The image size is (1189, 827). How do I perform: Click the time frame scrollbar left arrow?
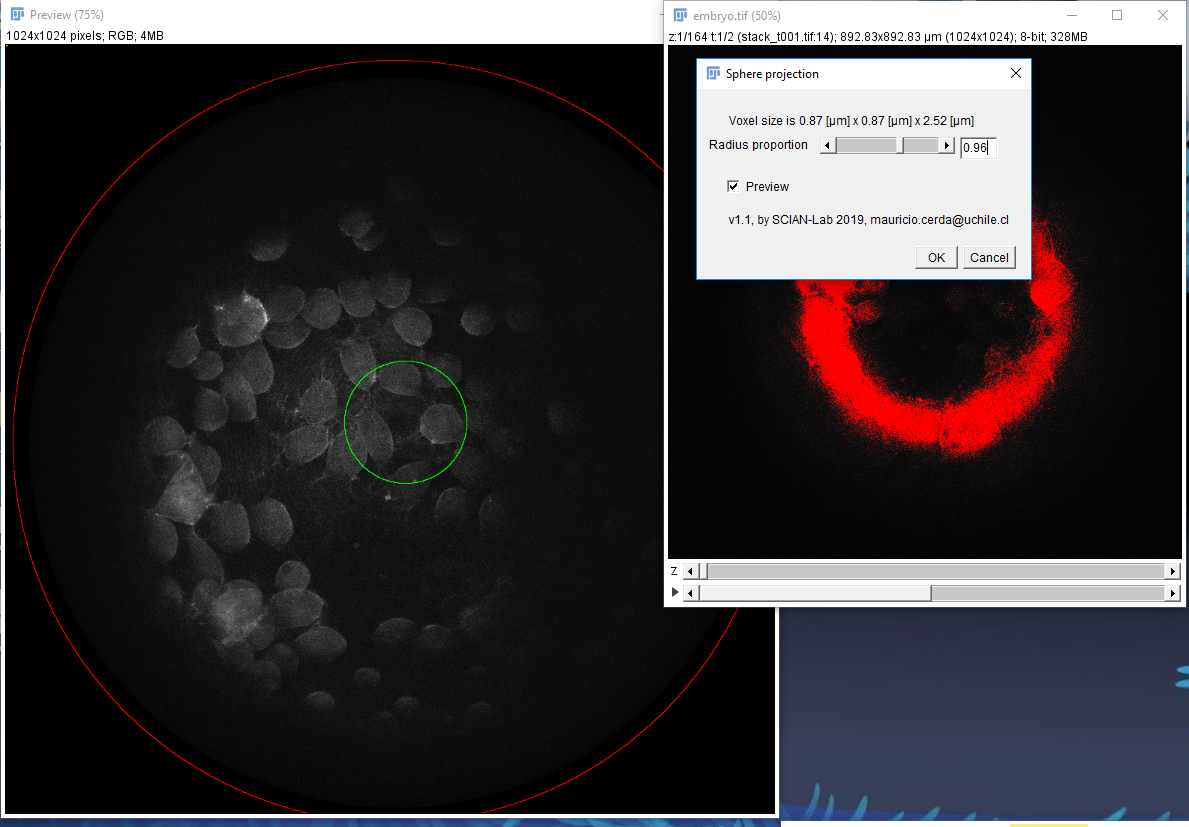(x=690, y=593)
